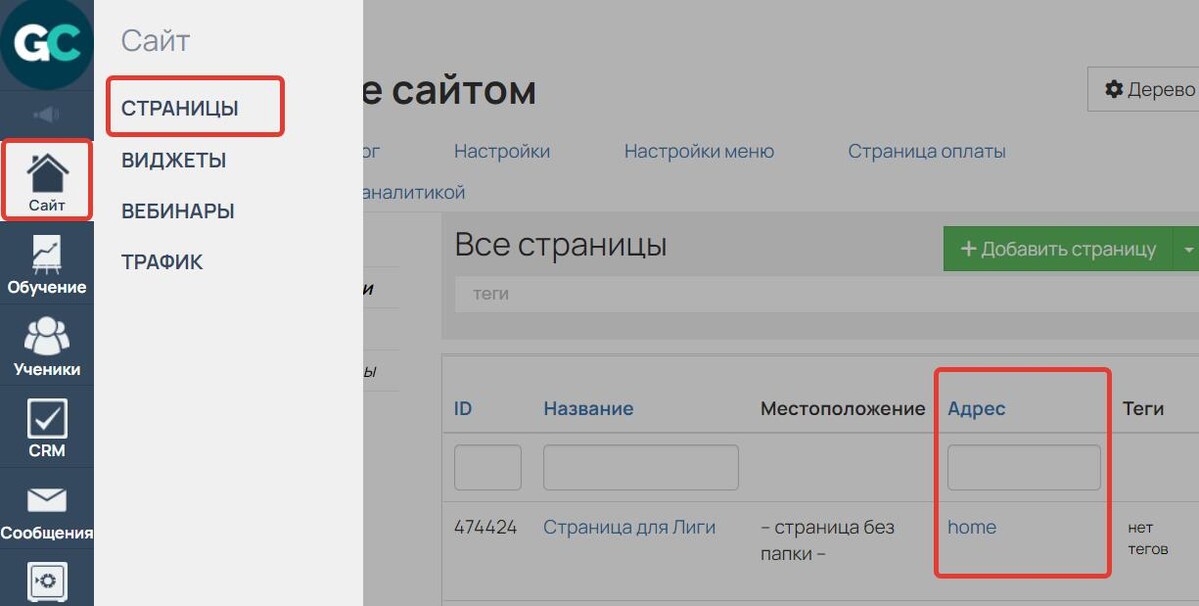The image size is (1199, 606).
Task: Click the ID filter field
Action: point(488,468)
